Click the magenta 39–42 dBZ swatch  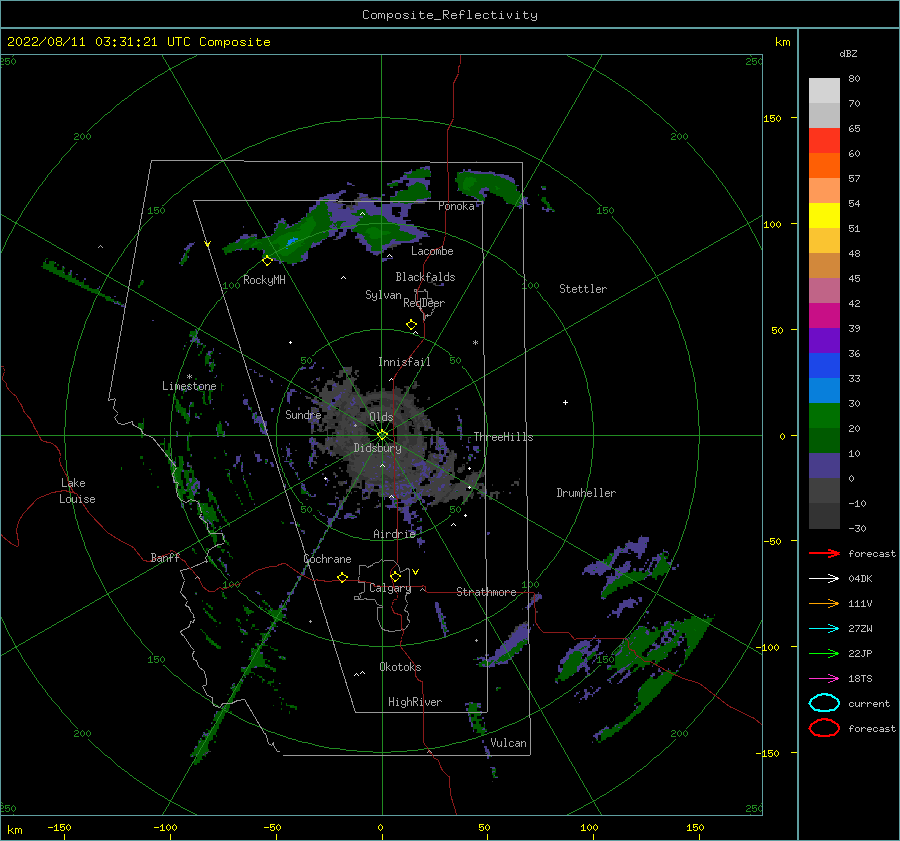[x=824, y=316]
